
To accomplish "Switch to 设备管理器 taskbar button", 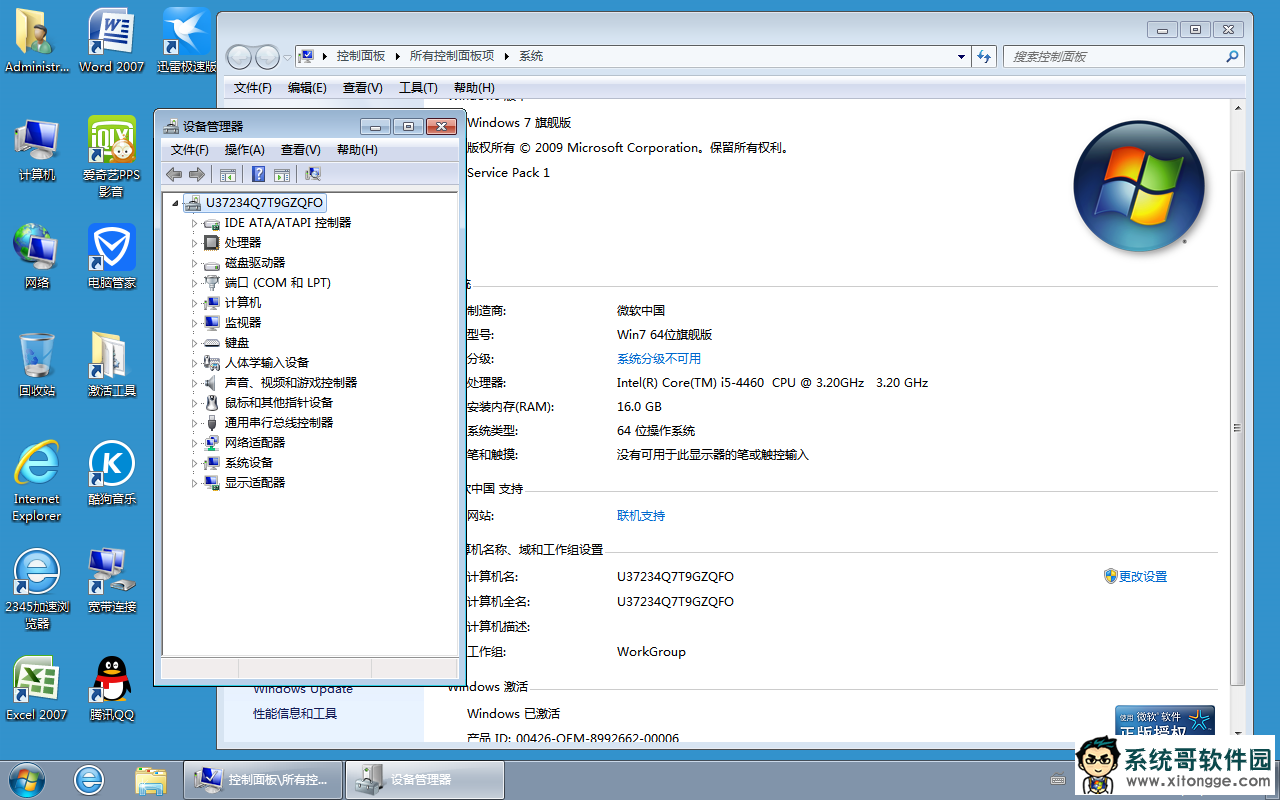I will 424,779.
